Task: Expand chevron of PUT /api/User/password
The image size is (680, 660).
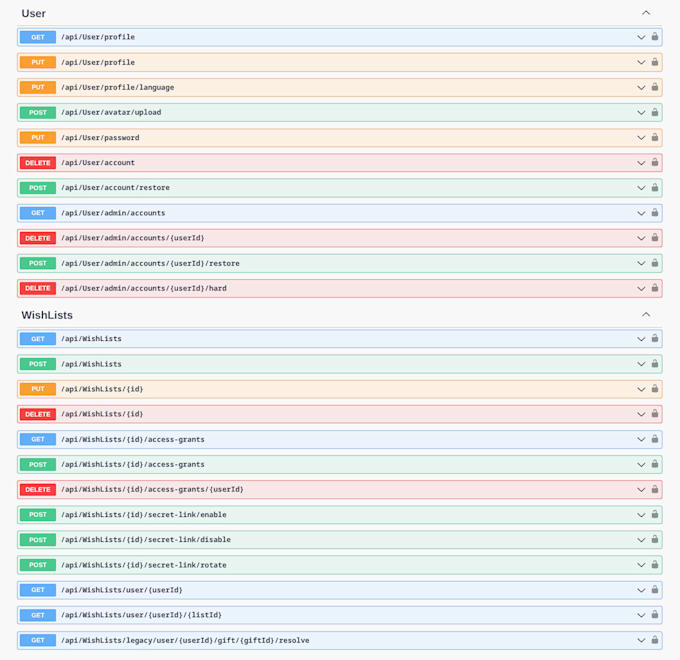Action: coord(641,138)
